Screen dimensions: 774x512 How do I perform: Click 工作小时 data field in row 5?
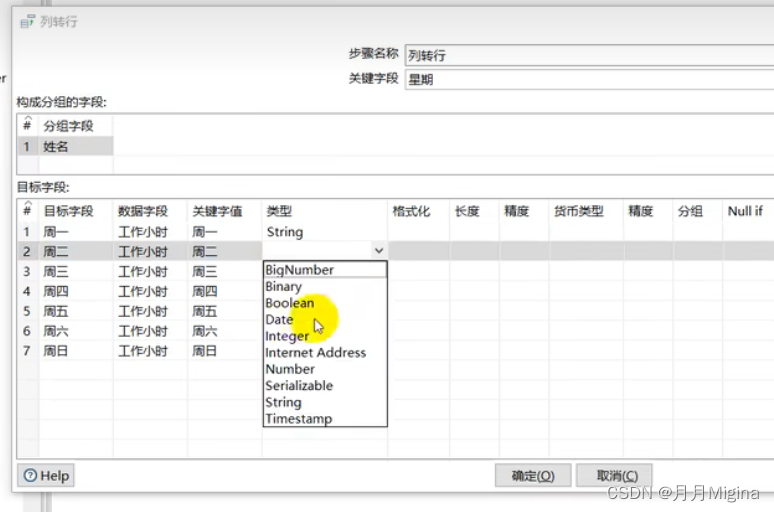[x=150, y=311]
